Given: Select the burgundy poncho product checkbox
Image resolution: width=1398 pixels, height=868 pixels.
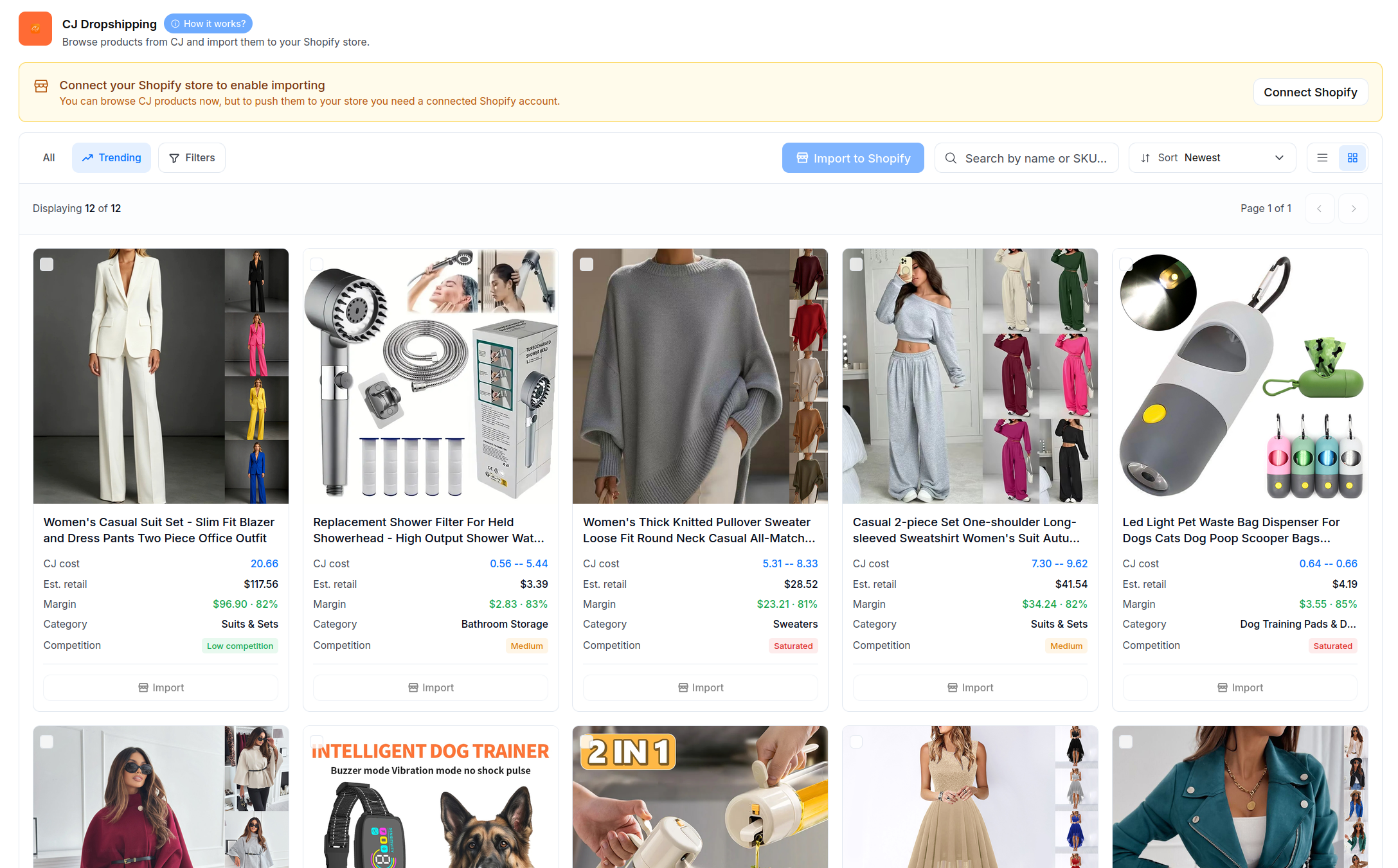Looking at the screenshot, I should click(47, 742).
